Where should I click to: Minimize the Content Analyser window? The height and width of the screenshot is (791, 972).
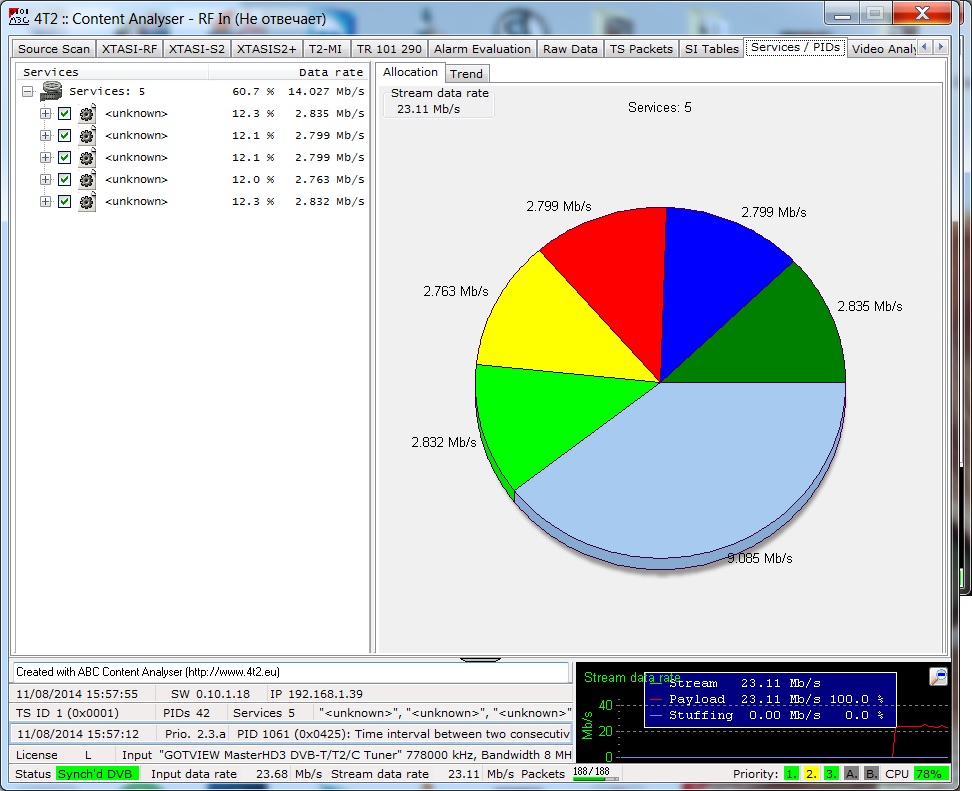point(842,13)
